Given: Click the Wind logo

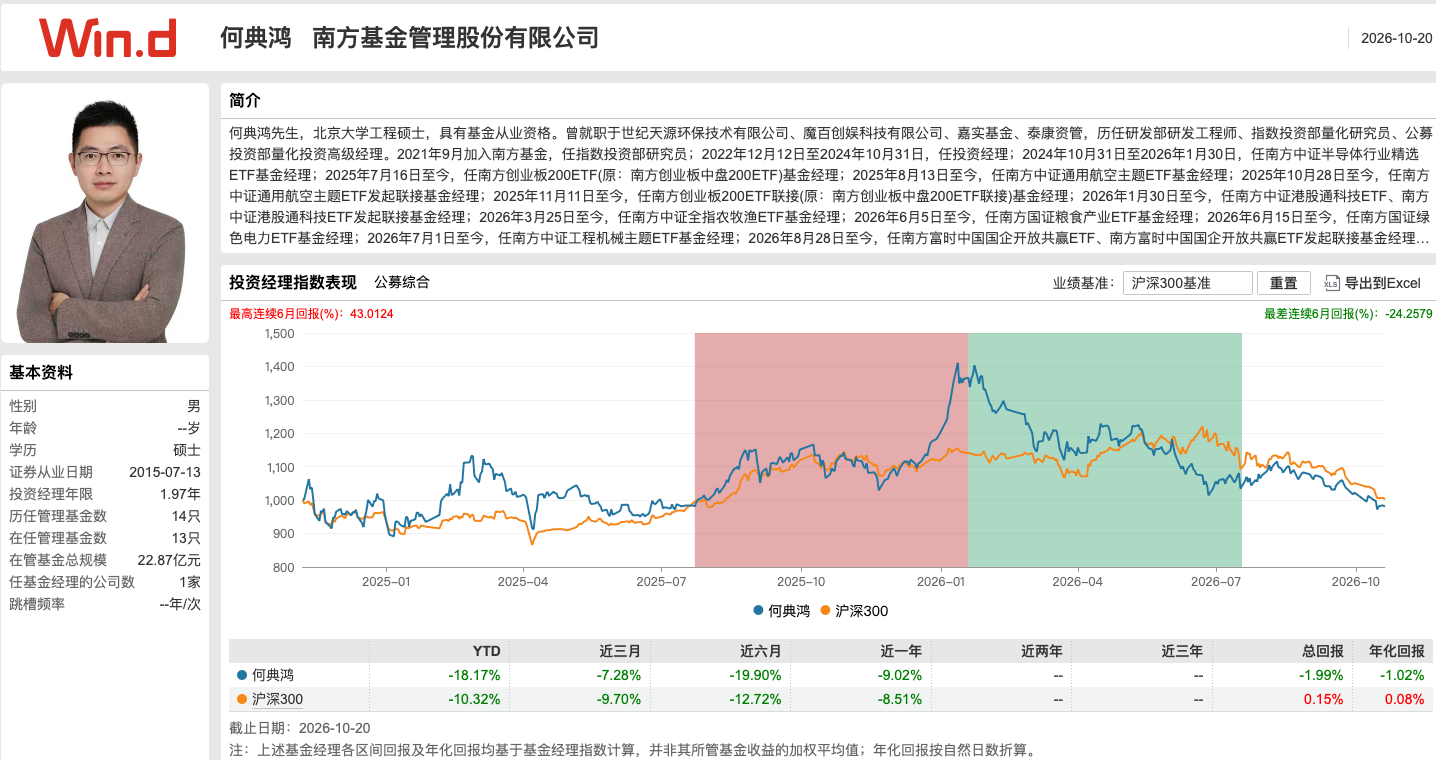Looking at the screenshot, I should coord(108,38).
